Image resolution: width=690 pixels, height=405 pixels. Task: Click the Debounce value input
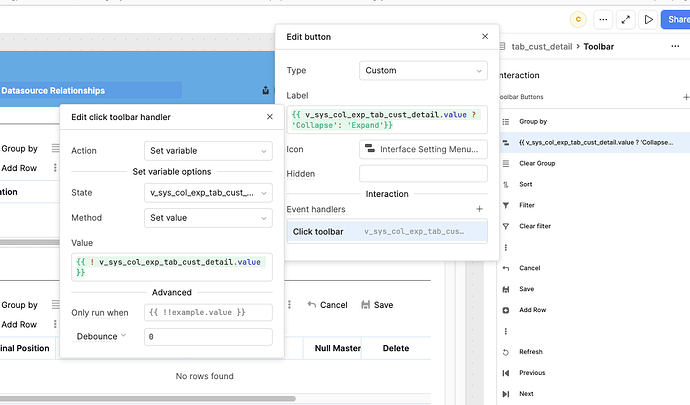click(208, 337)
